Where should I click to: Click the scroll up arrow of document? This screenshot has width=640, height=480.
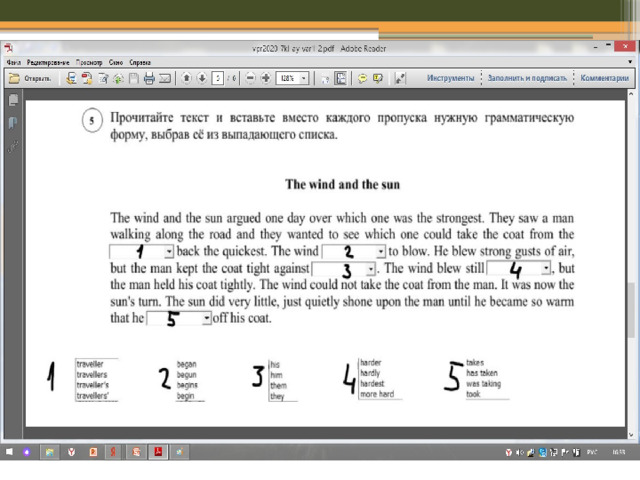[x=631, y=94]
